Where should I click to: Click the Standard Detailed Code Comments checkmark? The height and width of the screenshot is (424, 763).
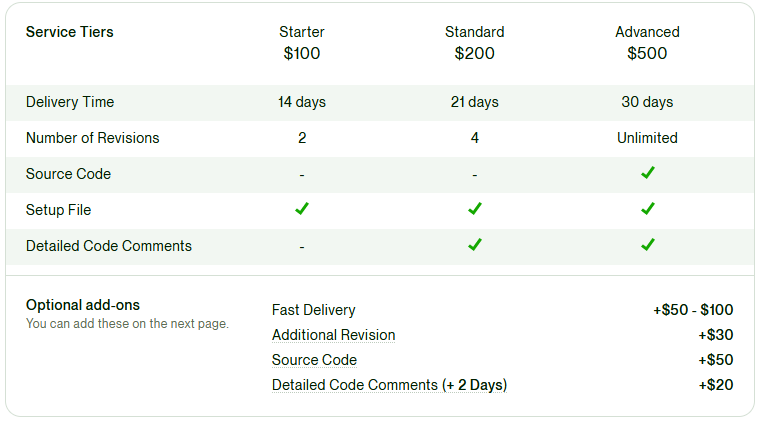(x=475, y=245)
